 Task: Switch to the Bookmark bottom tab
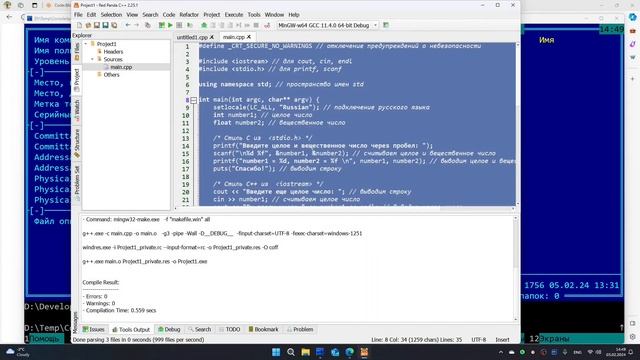point(263,329)
